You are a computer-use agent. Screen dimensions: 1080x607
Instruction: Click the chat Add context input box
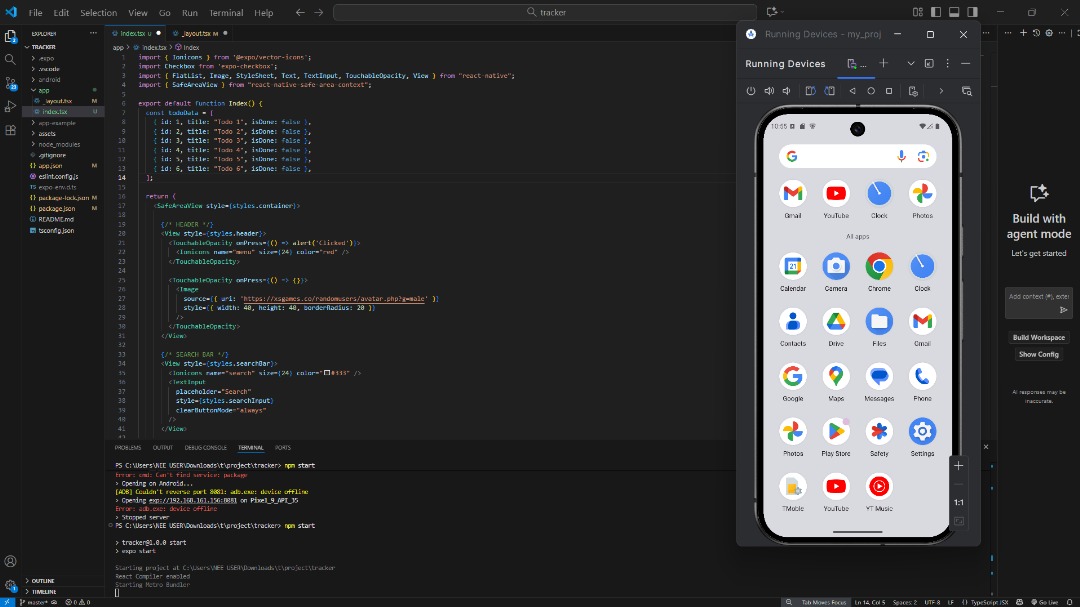[x=1038, y=303]
